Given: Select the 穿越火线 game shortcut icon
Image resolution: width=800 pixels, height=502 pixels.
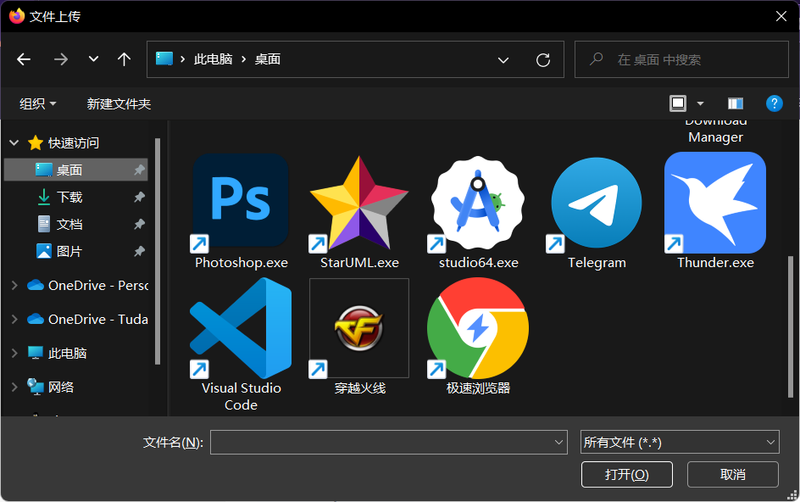Looking at the screenshot, I should [x=359, y=328].
